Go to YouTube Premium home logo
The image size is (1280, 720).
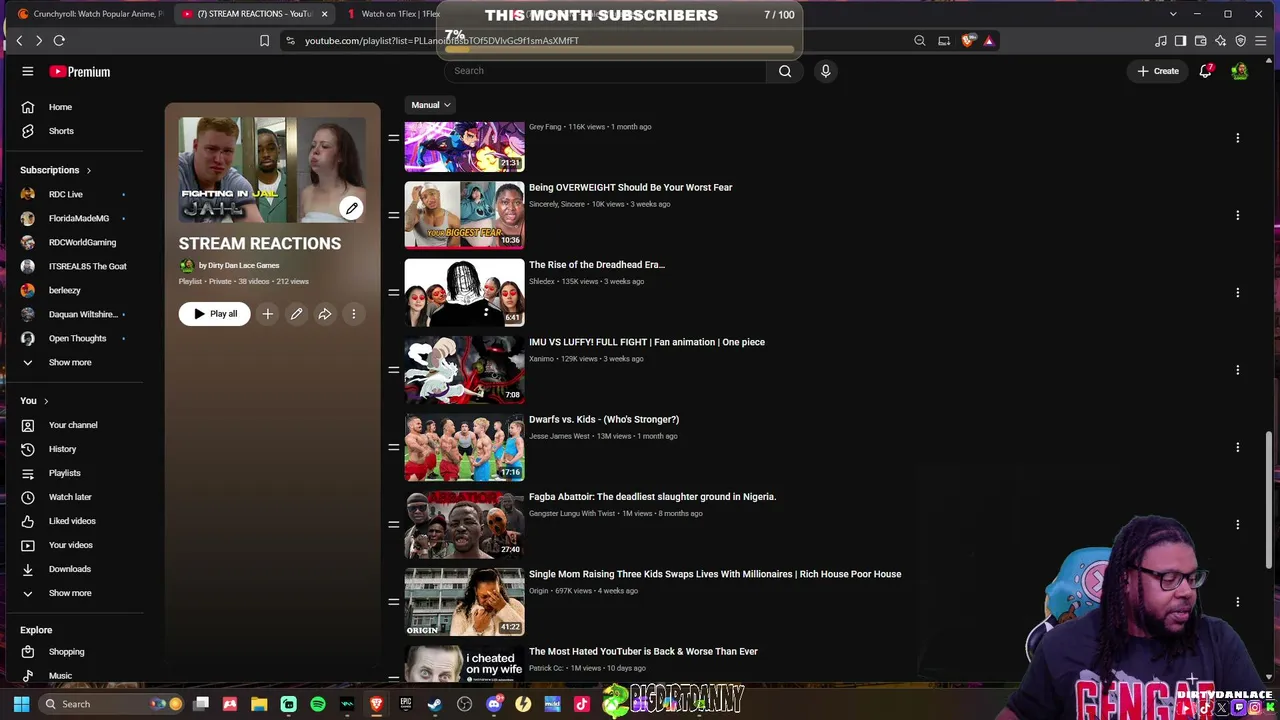[80, 72]
